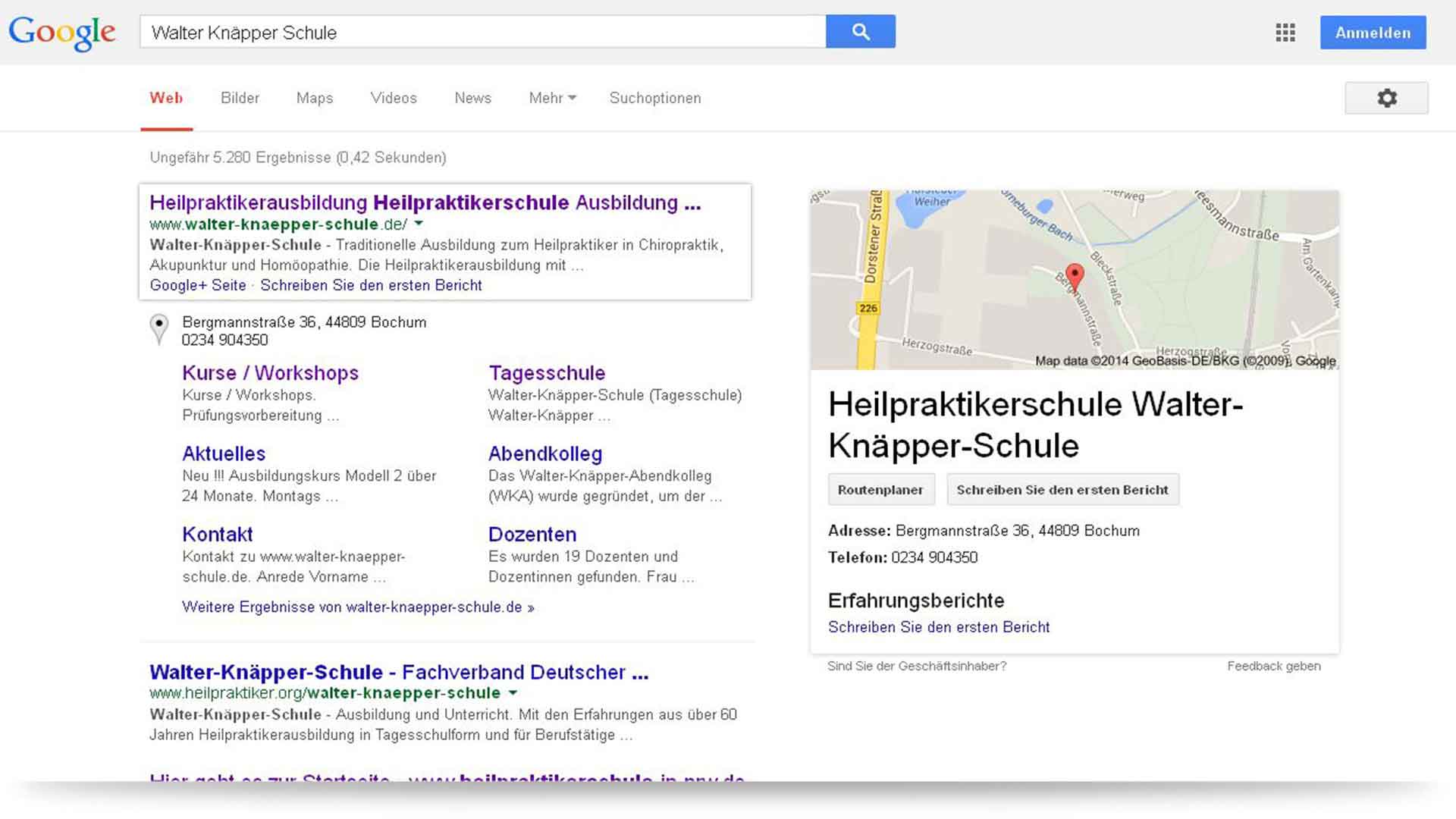Click the blue search magnifier button

tap(861, 31)
